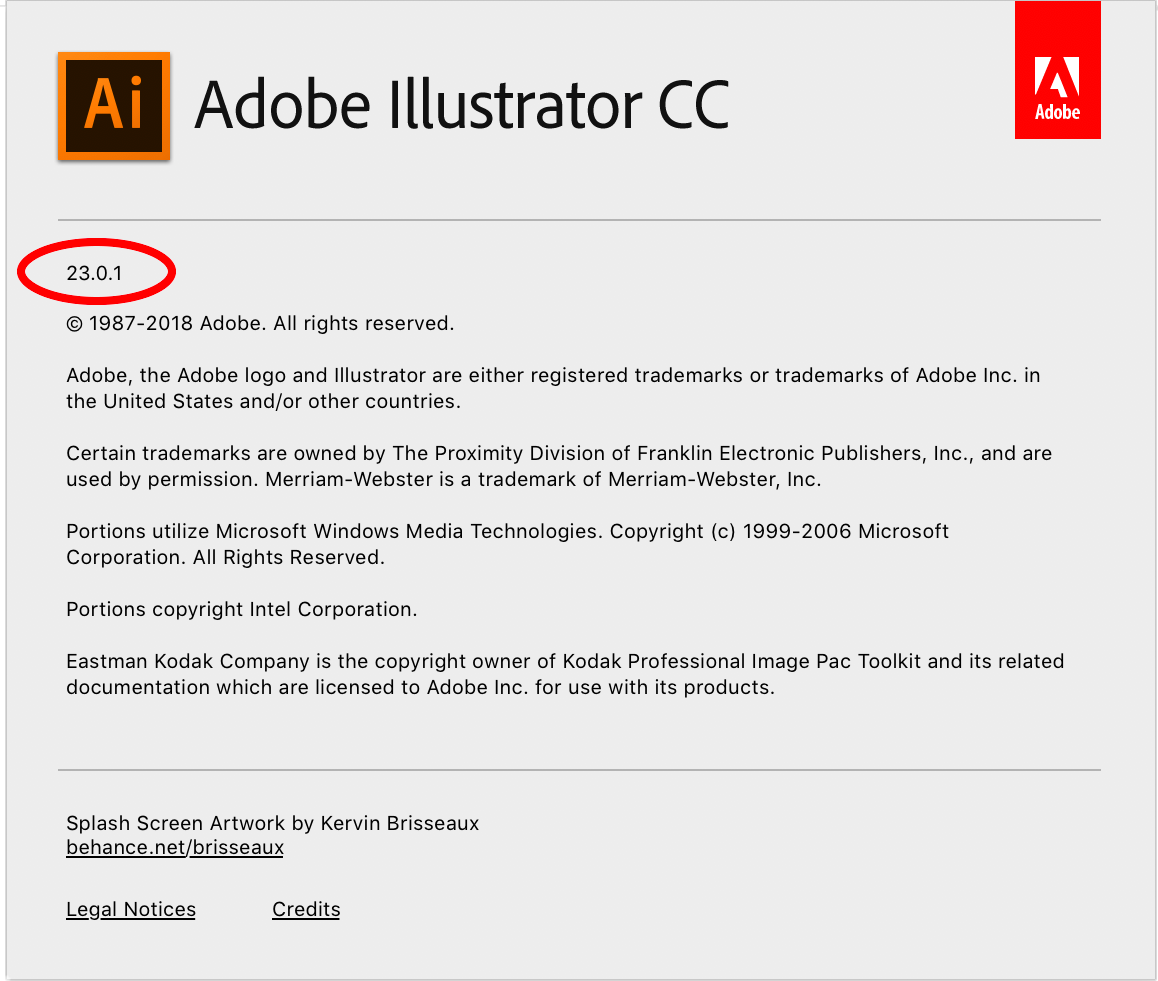
Task: Open the Credits link
Action: tap(306, 910)
